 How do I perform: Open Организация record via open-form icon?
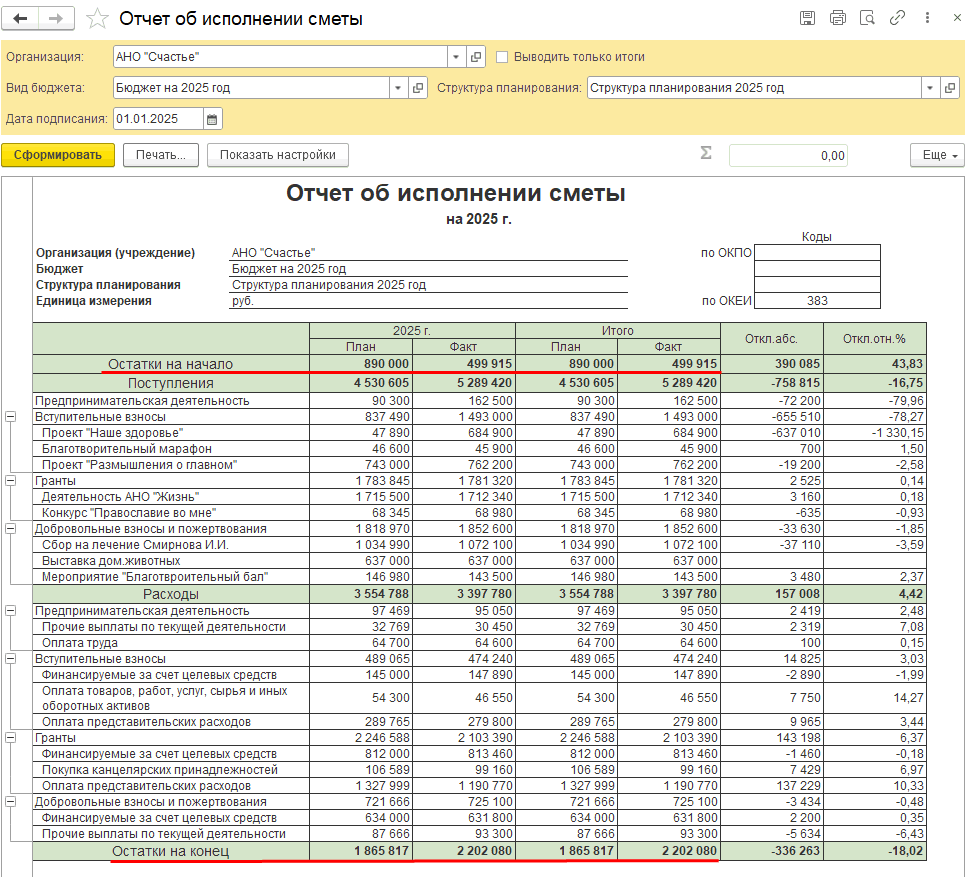pyautogui.click(x=476, y=57)
